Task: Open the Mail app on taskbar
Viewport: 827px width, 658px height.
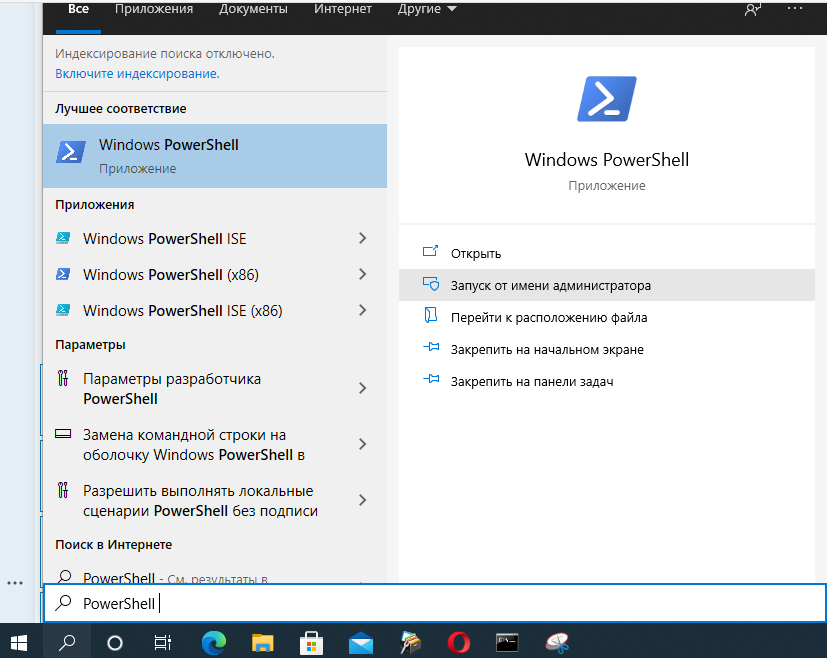Action: (361, 644)
